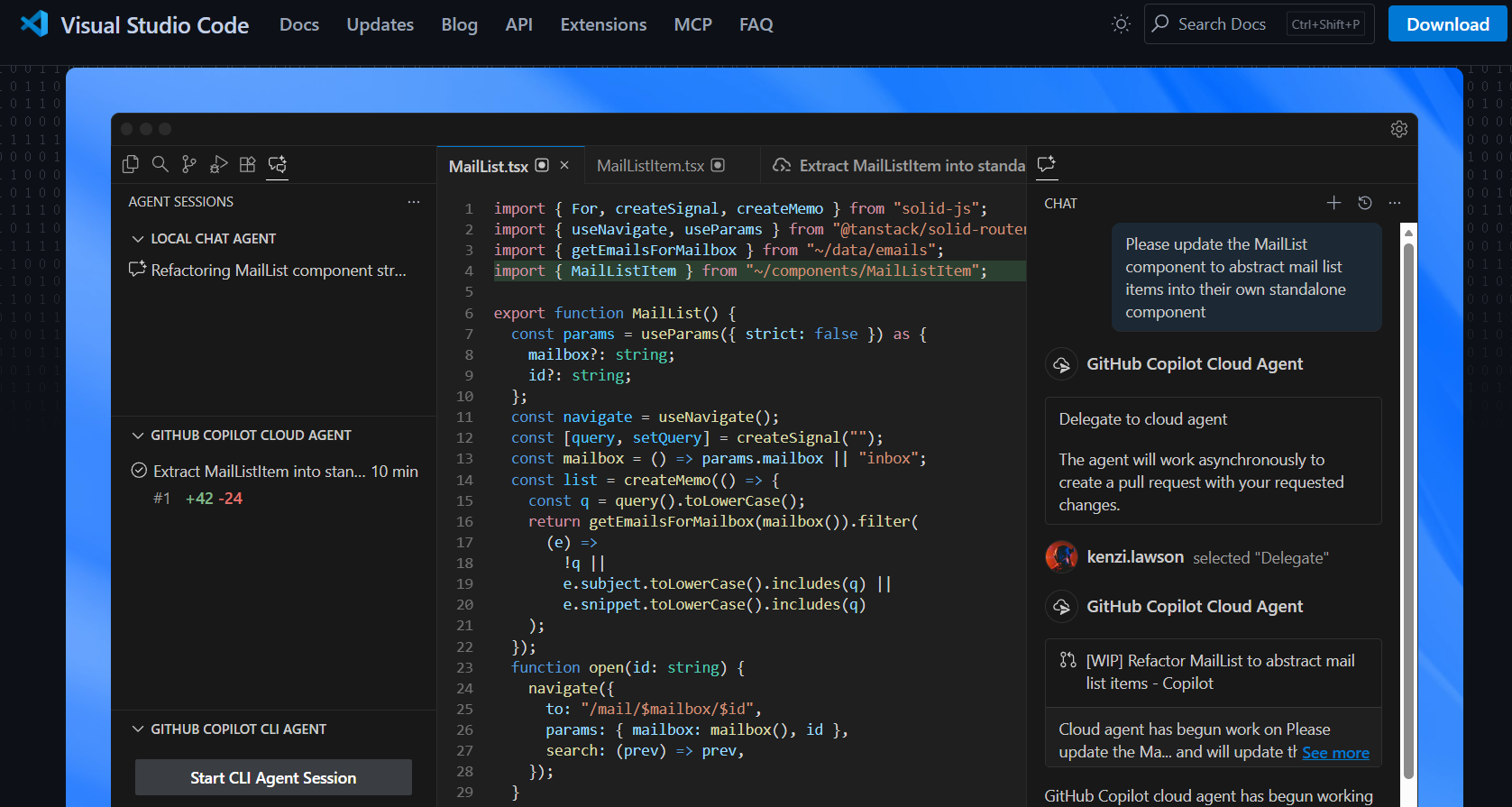Click the Visual Studio Code logo

tap(34, 23)
